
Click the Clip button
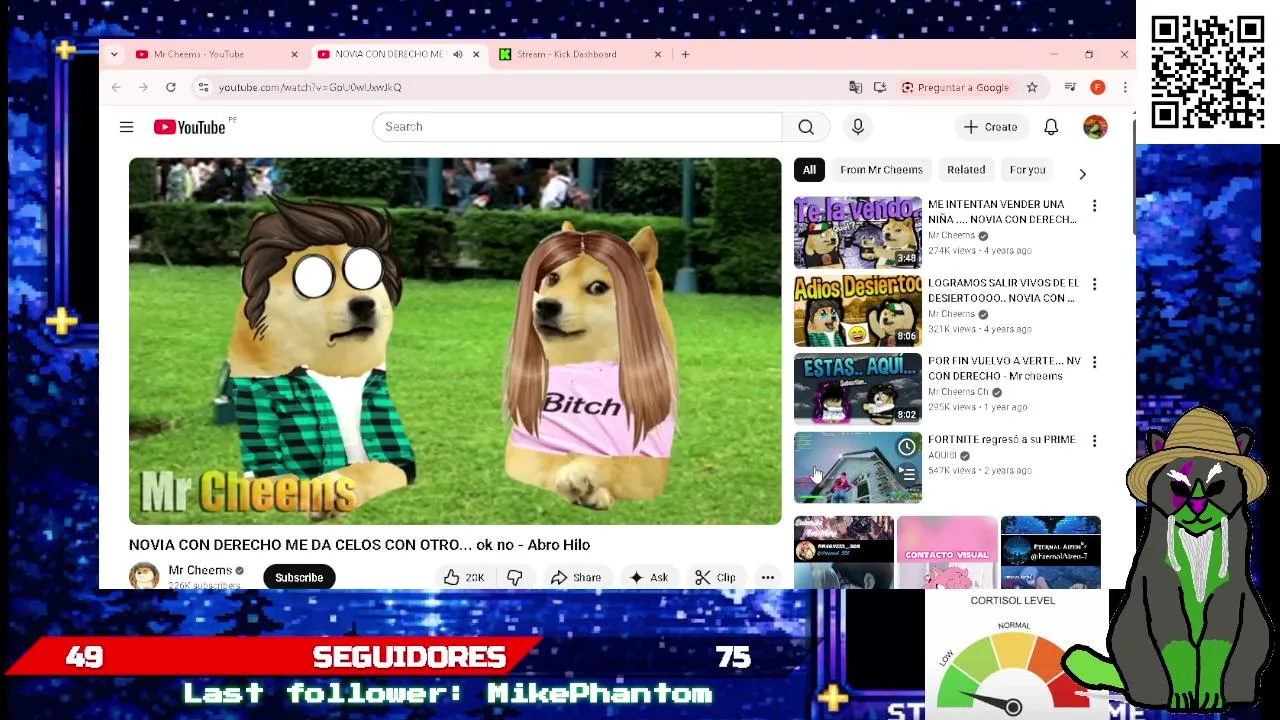coord(715,577)
